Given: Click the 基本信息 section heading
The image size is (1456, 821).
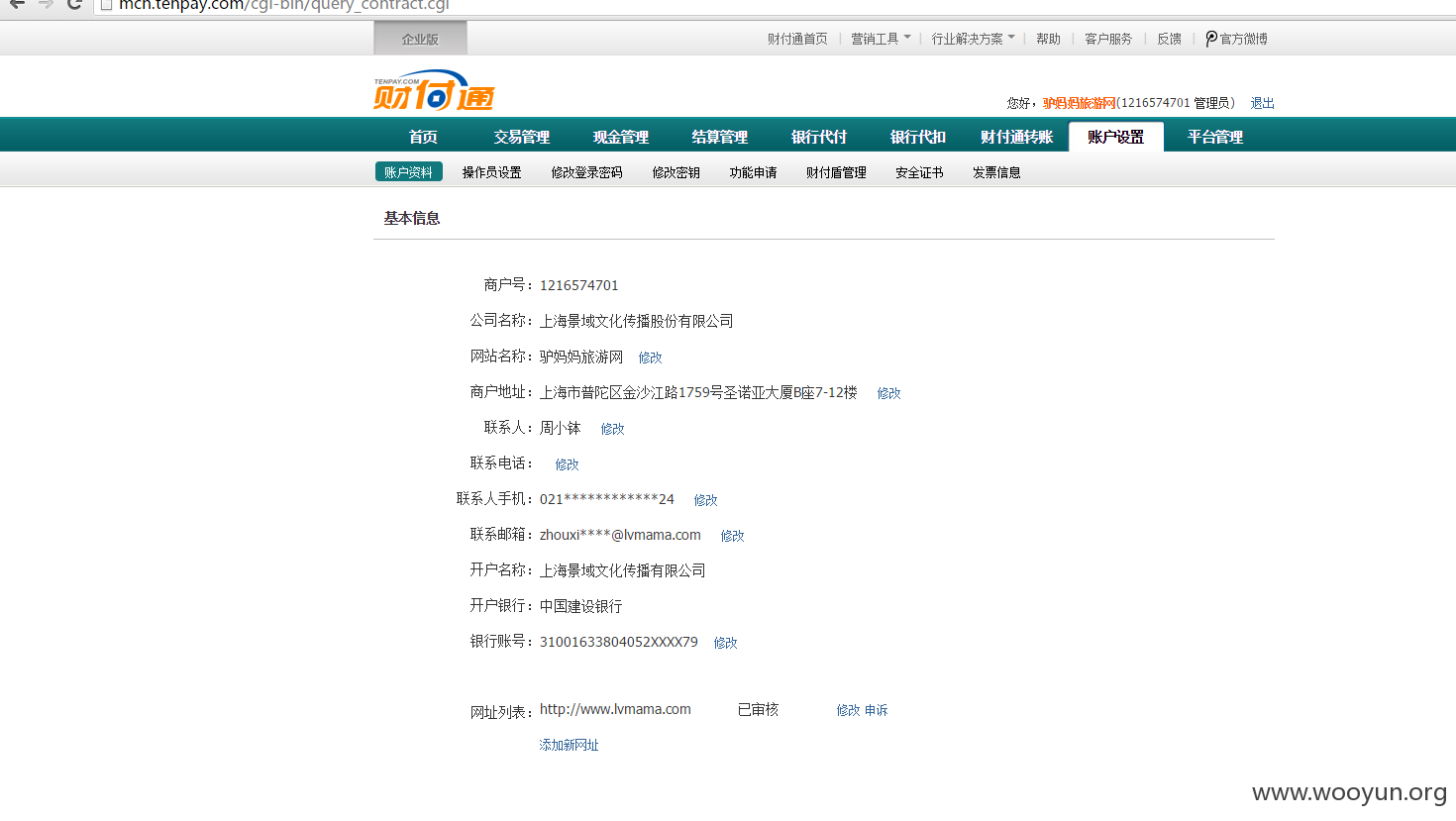Looking at the screenshot, I should (x=412, y=218).
